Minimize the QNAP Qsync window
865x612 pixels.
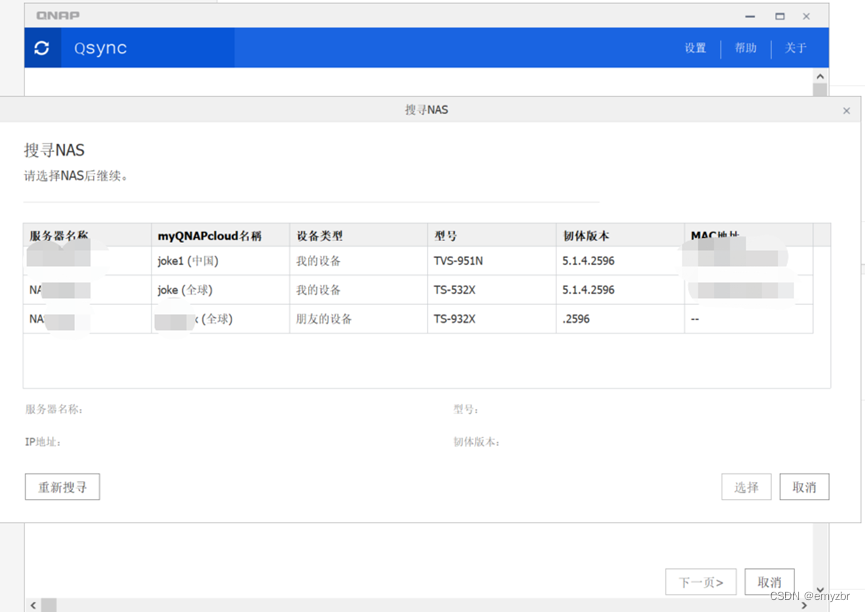point(750,16)
